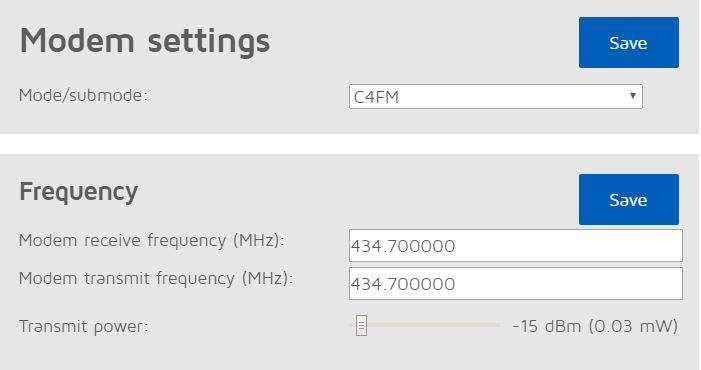Click the Transmit power slider track at maximum end
Viewport: 701px width, 370px height.
click(498, 325)
